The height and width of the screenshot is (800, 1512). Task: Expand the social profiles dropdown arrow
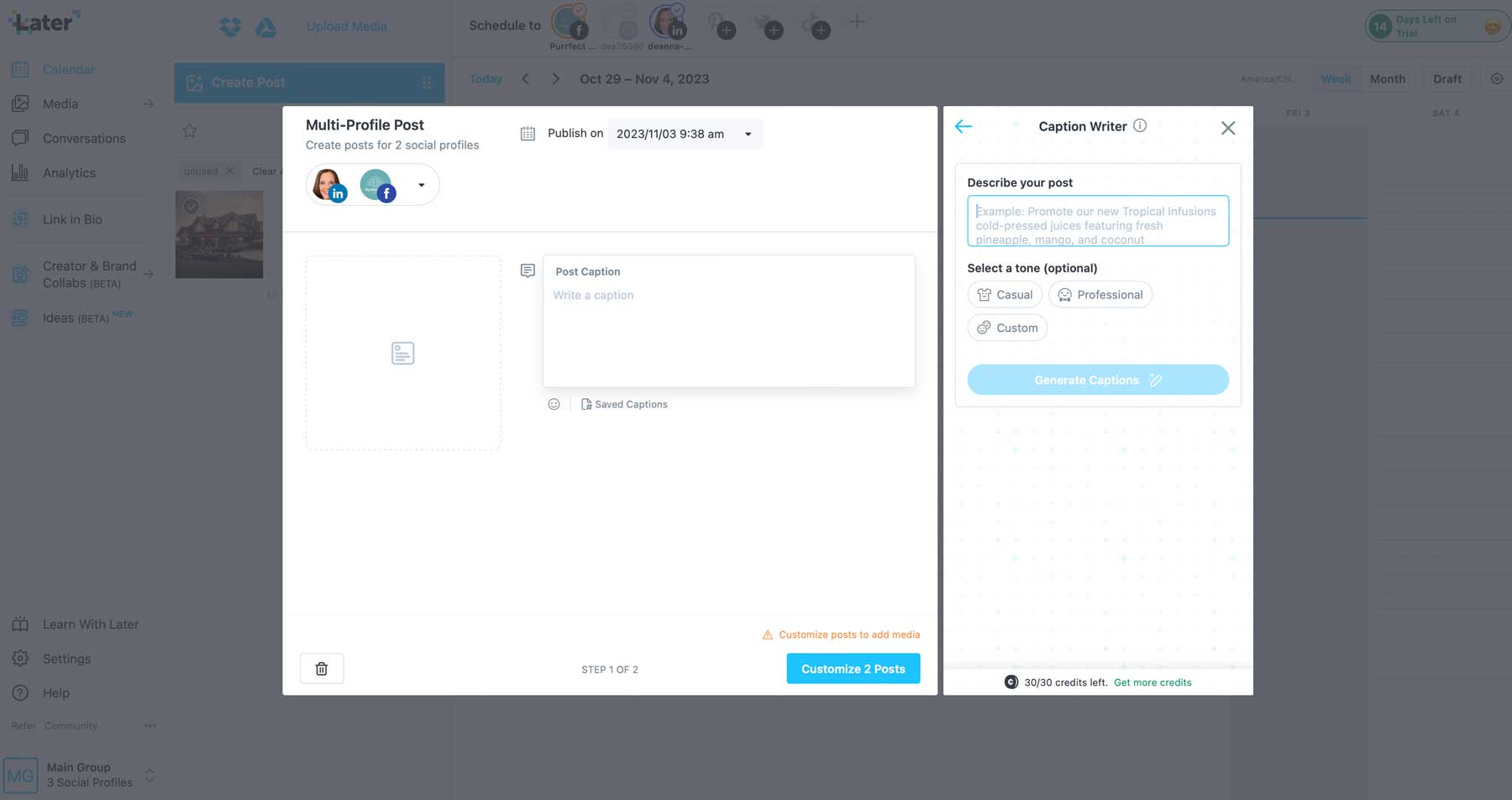tap(422, 185)
